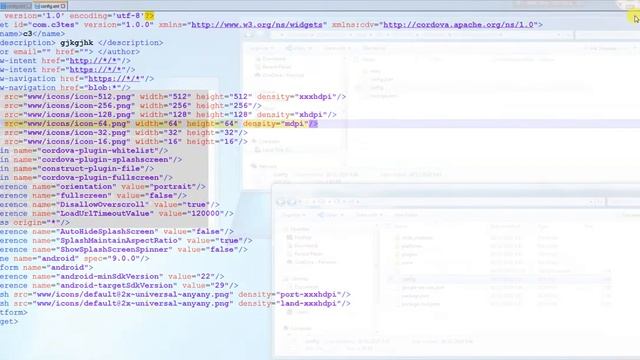Click the "android-minSdkVersion" preference name
This screenshot has width=640, height=360.
click(x=109, y=276)
